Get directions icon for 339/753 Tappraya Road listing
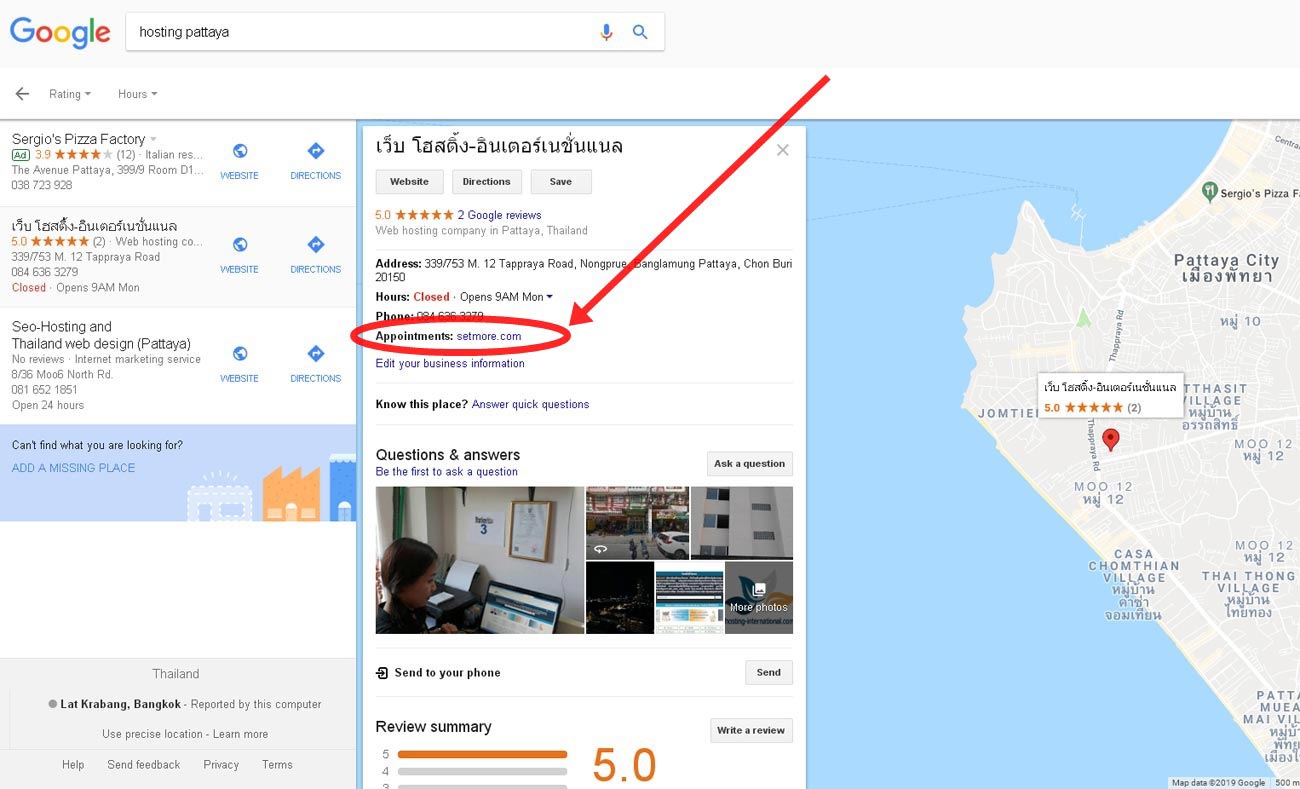1300x789 pixels. point(316,245)
